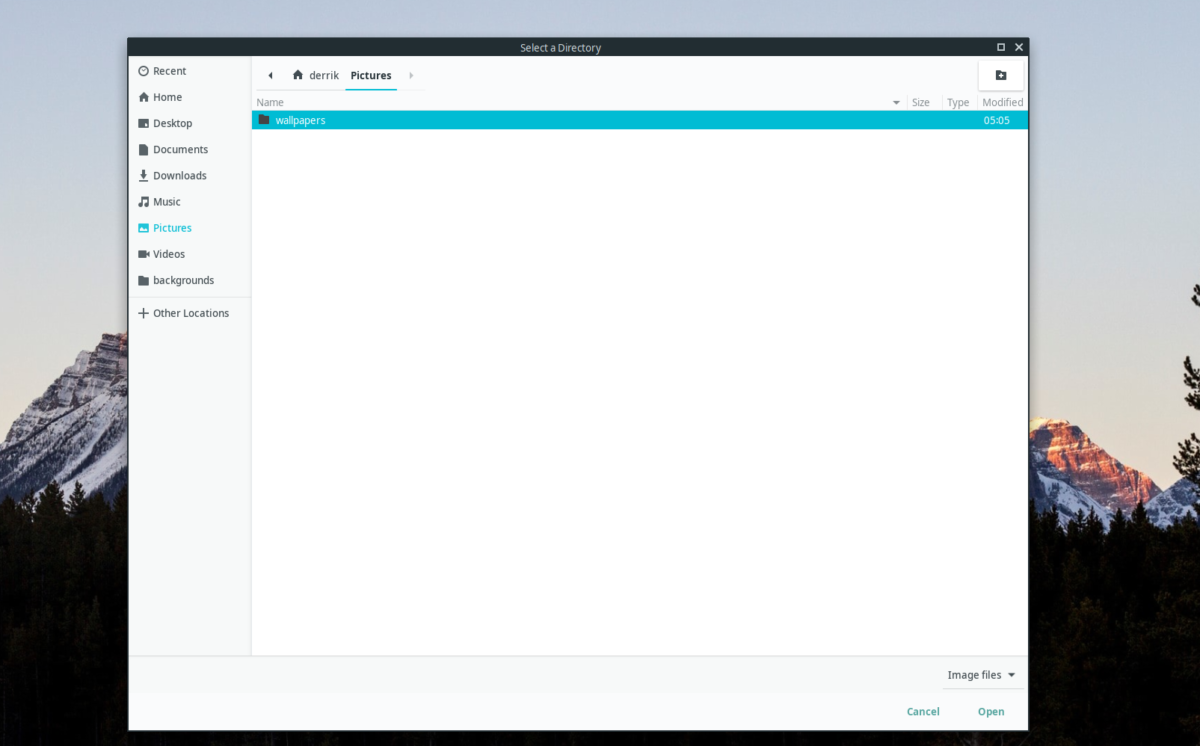Create a new folder
This screenshot has width=1200, height=746.
point(1000,75)
